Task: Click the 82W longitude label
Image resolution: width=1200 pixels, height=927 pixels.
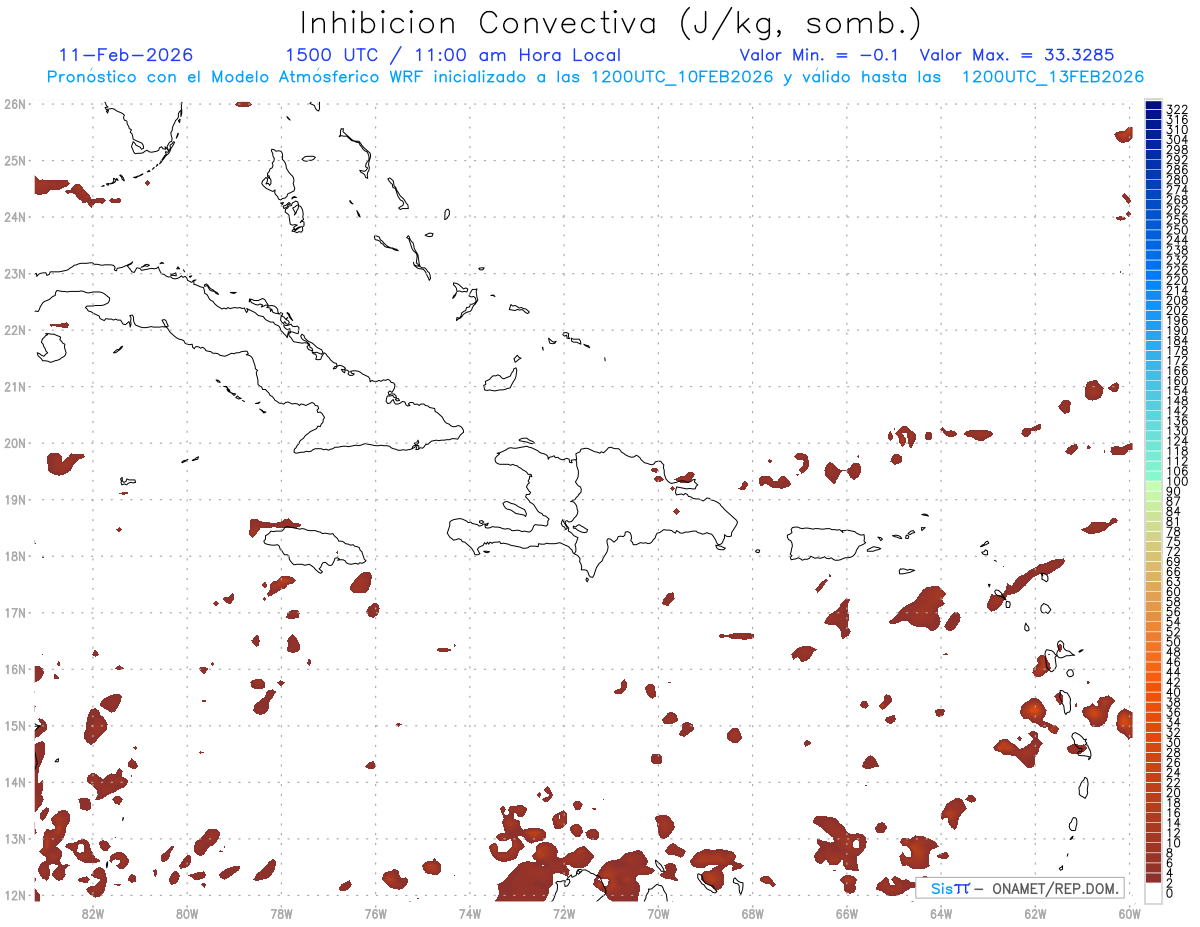Action: 93,913
